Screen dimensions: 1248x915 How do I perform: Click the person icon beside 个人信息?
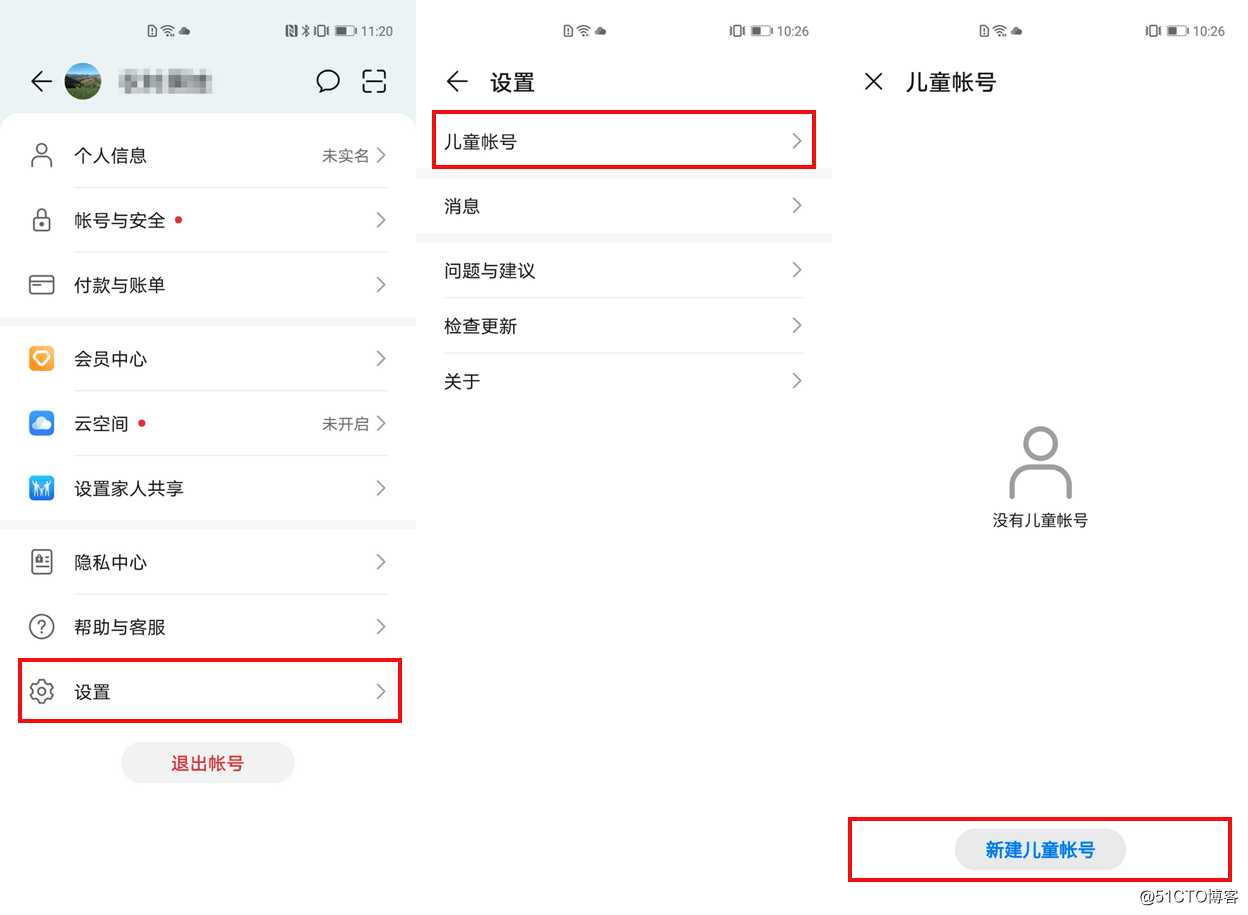point(41,155)
